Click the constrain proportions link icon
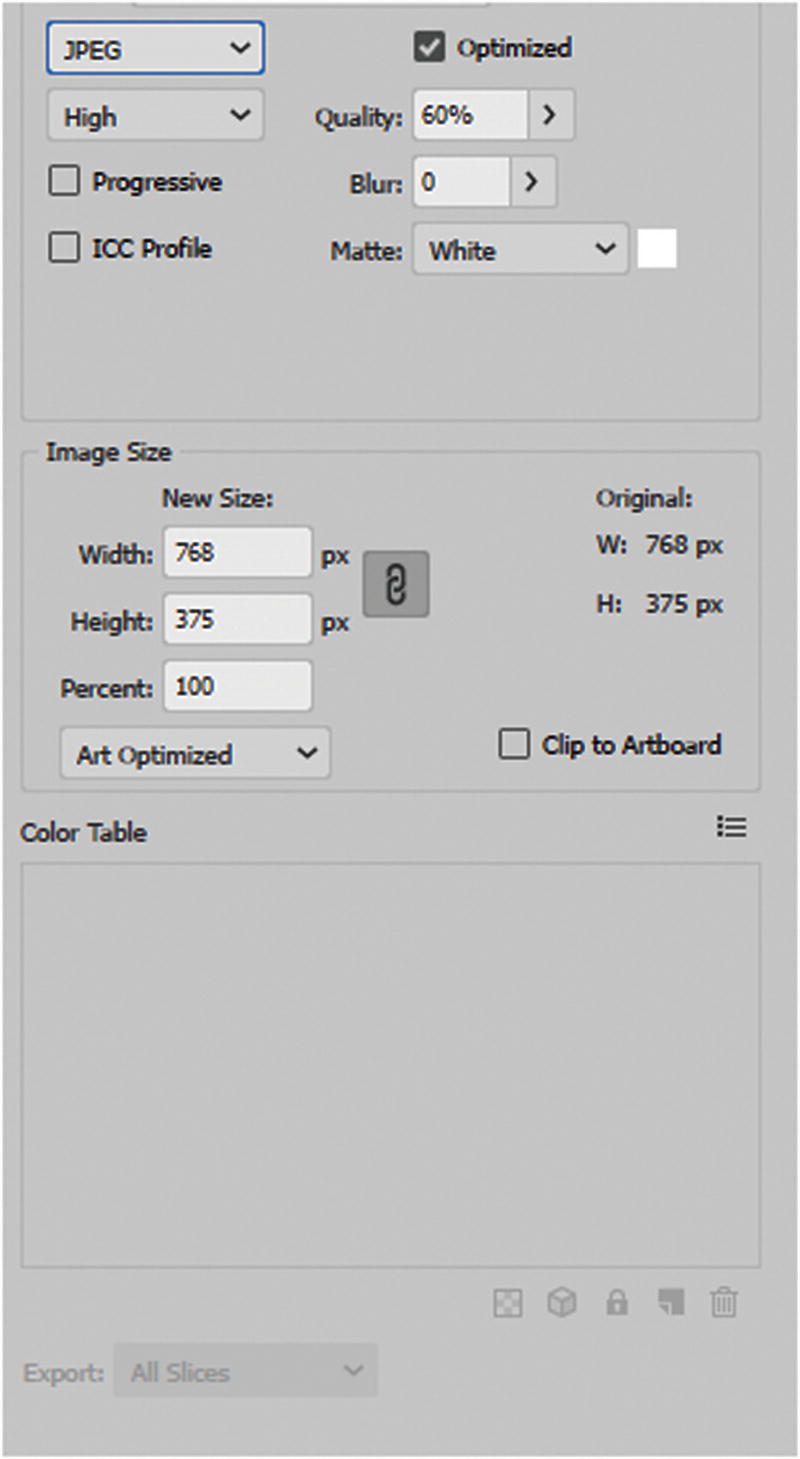This screenshot has width=800, height=1459. [x=396, y=584]
